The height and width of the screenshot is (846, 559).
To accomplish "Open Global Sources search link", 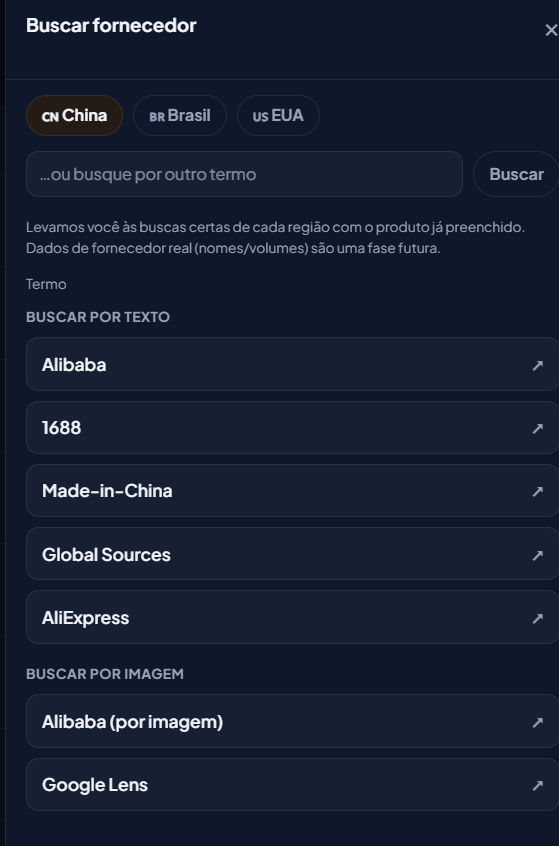I will (292, 554).
